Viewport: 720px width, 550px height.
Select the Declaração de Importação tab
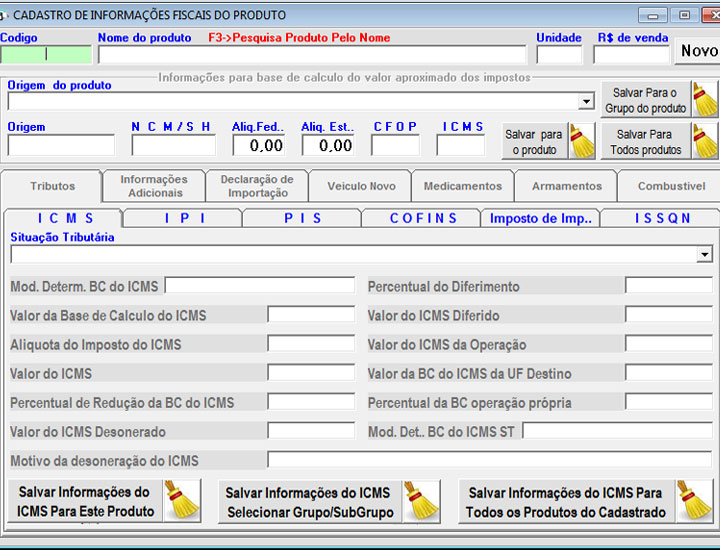point(257,186)
